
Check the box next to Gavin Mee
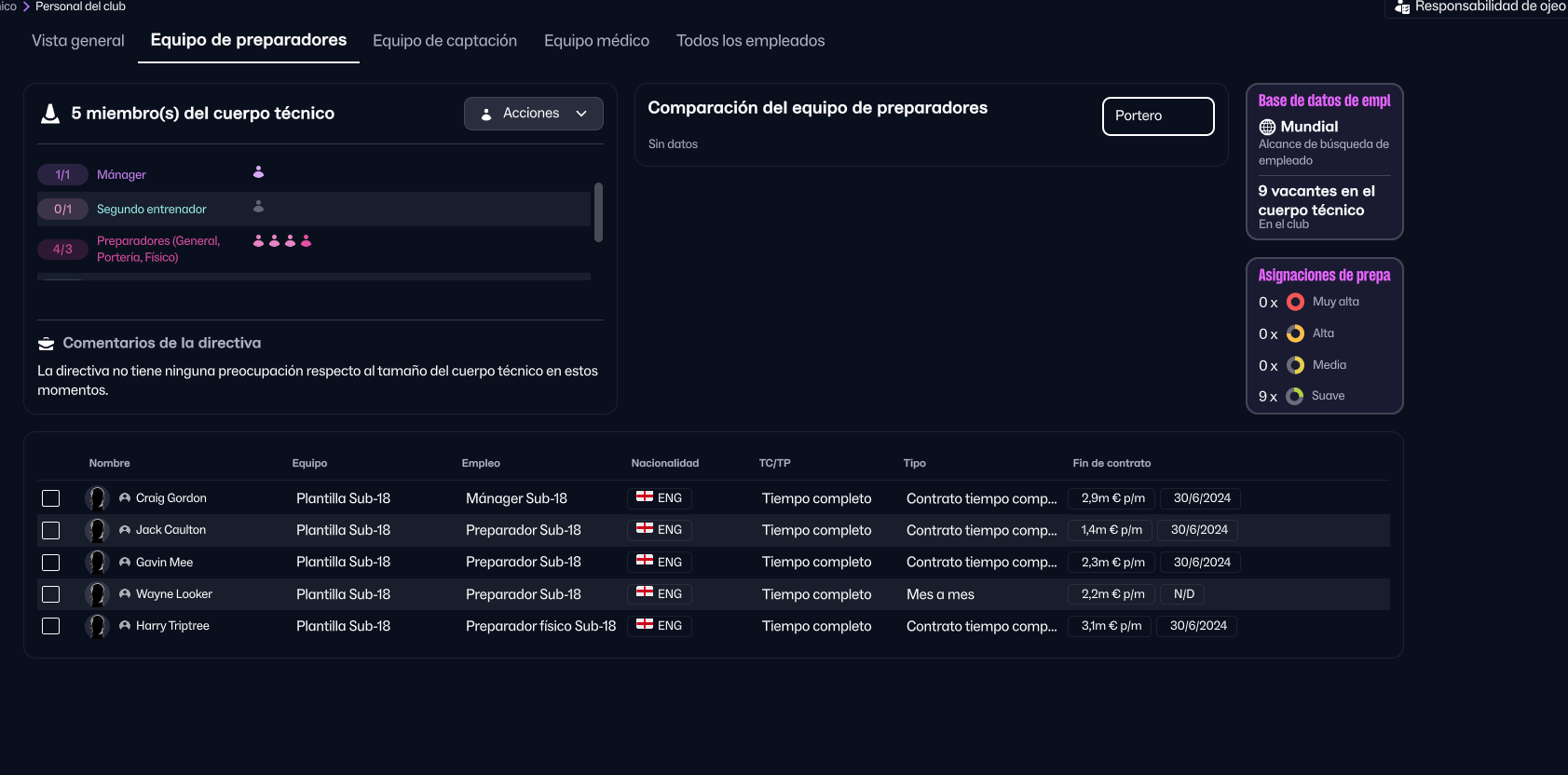coord(51,563)
